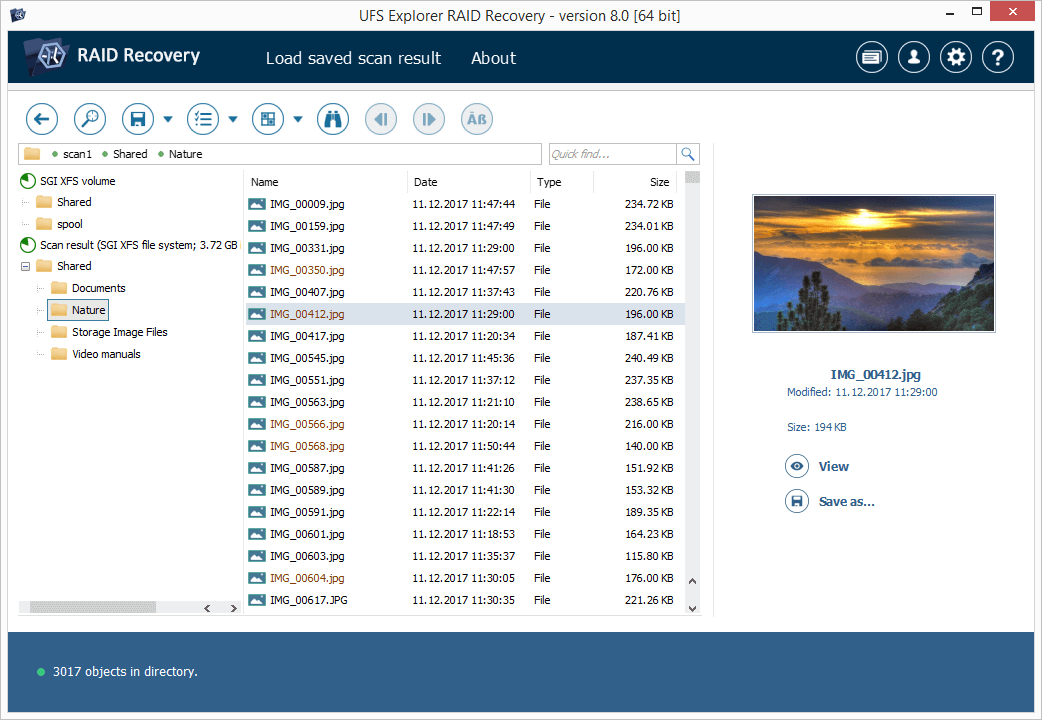
Task: Click the back arrow navigation icon
Action: coord(41,118)
